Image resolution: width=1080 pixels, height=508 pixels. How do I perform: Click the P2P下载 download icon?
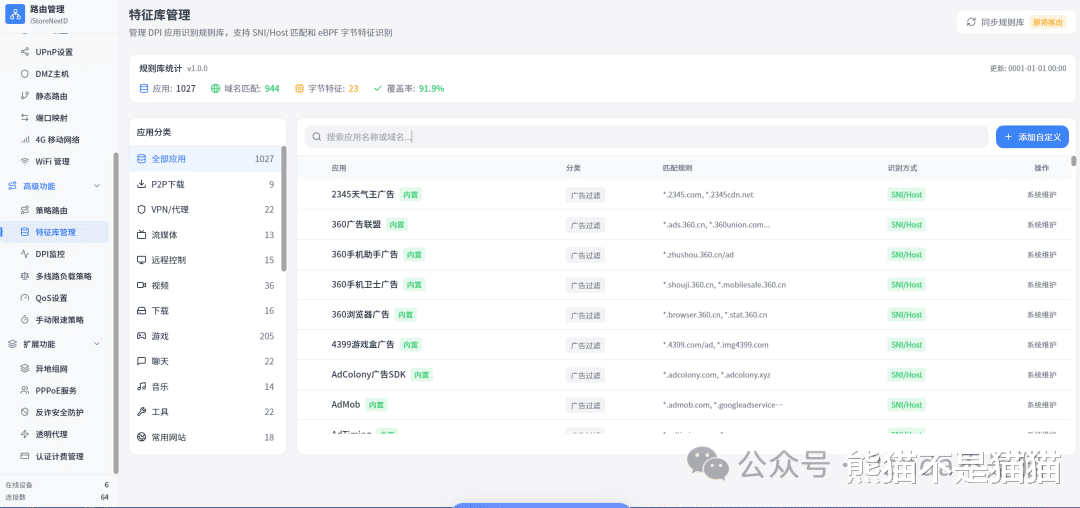point(141,184)
